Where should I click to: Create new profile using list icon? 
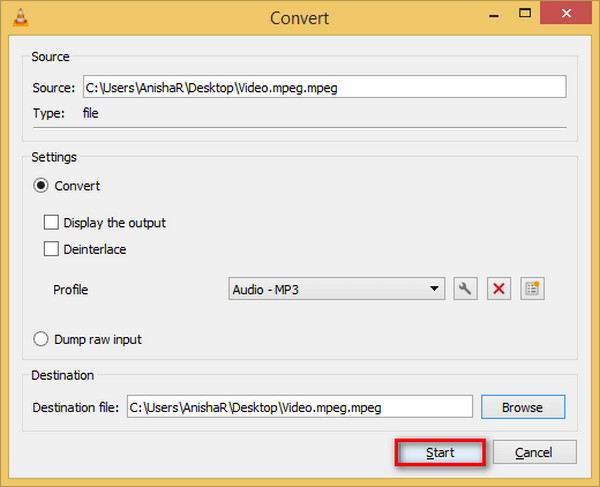tap(532, 288)
